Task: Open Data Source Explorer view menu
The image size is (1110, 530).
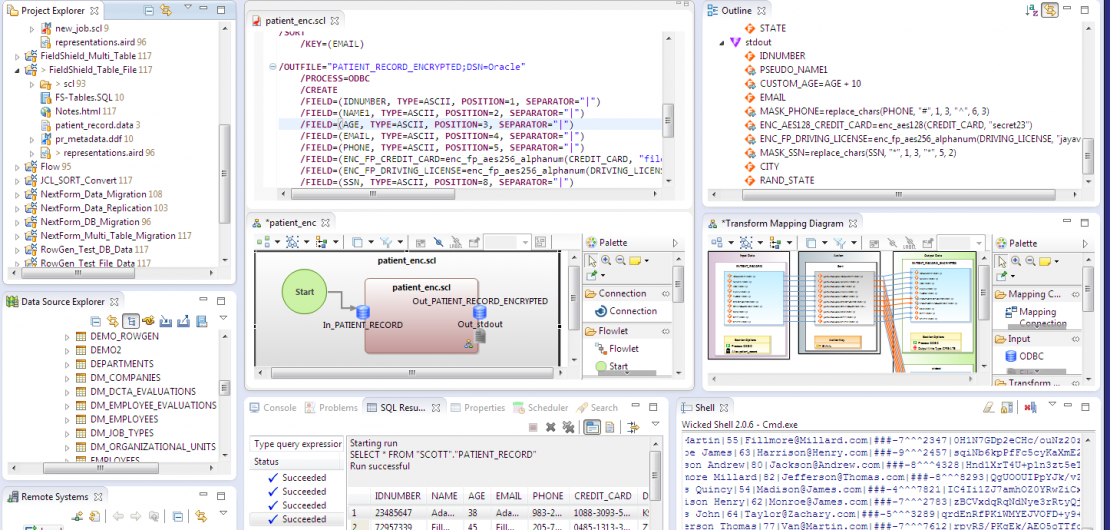Action: pyautogui.click(x=224, y=318)
